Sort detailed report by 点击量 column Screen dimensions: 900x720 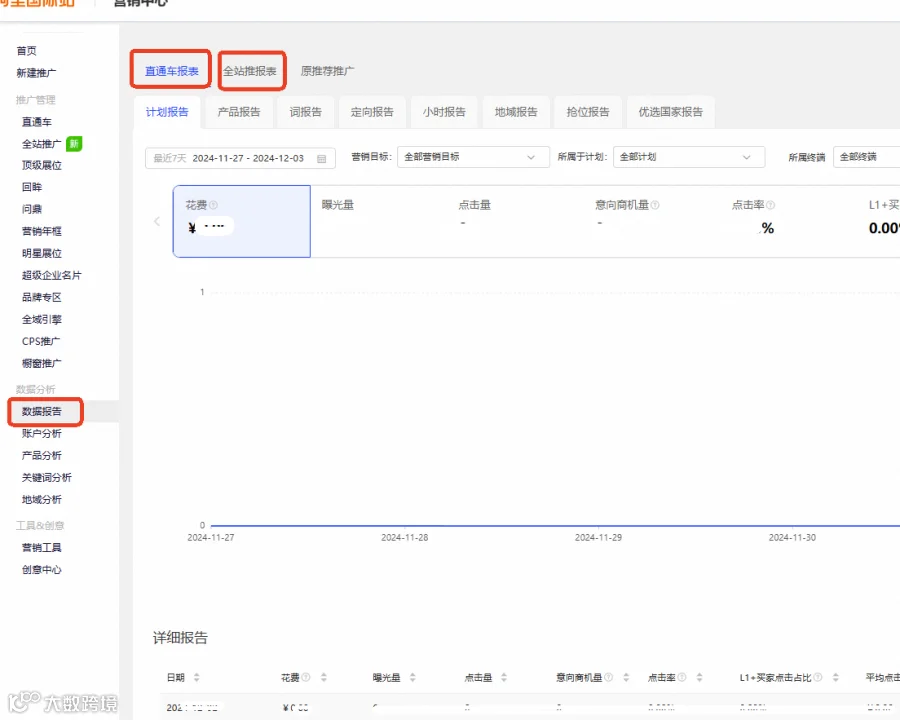503,678
